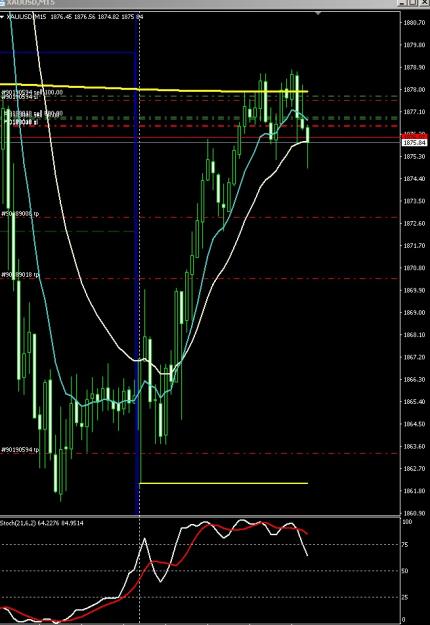Maximize the XAUUSD,M15 chart window

click(413, 3)
